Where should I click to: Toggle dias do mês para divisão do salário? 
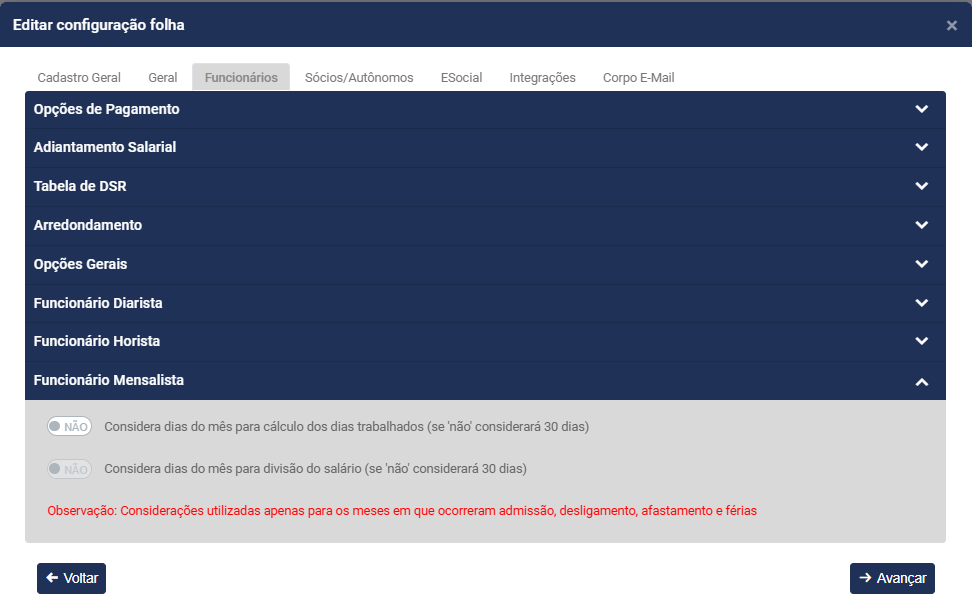click(69, 469)
